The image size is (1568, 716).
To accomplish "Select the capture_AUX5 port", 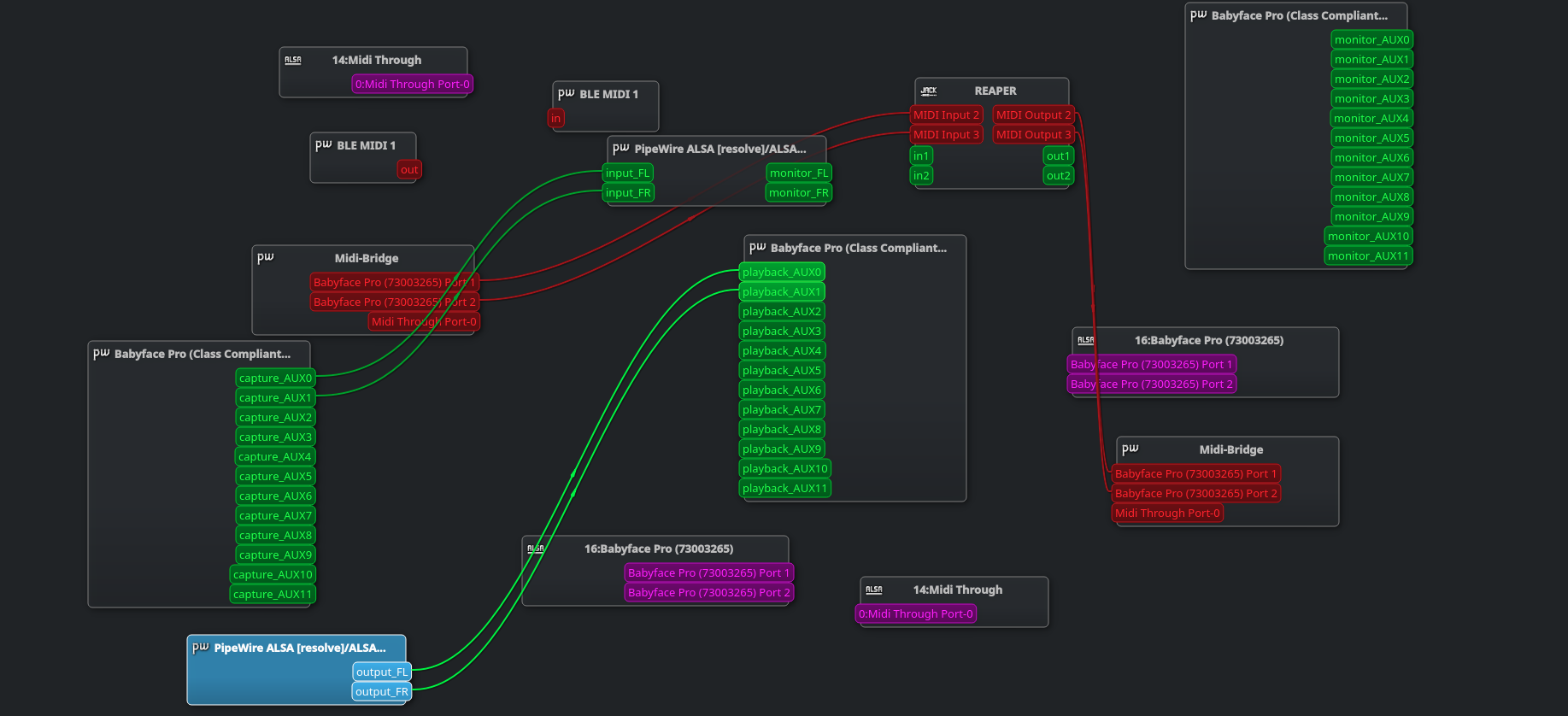I will click(x=275, y=476).
